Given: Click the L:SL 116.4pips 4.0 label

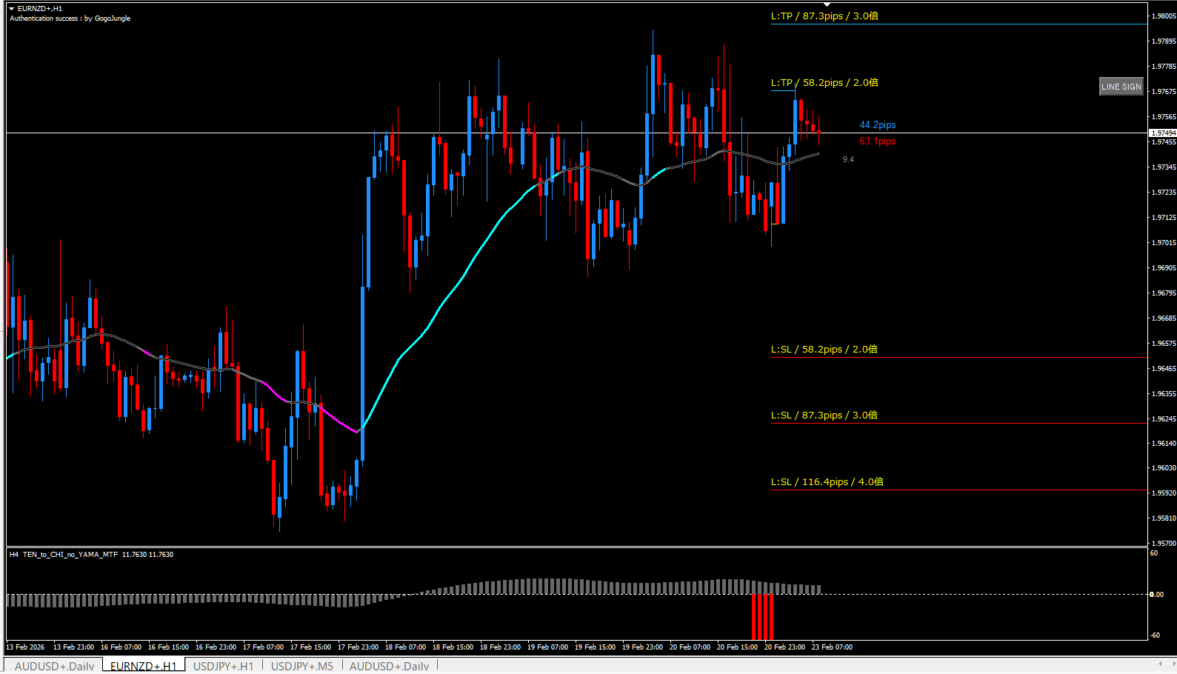Looking at the screenshot, I should click(x=826, y=482).
